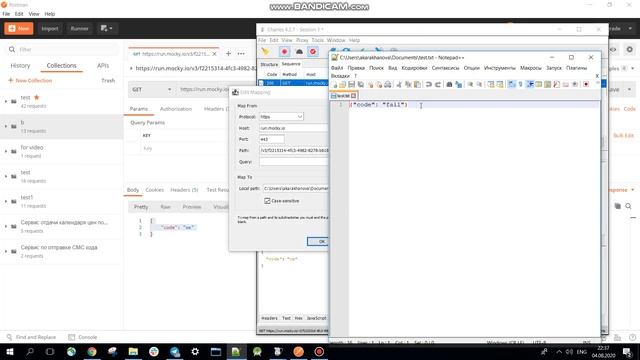Toggle Word Wrap icon in Notepad++ toolbar
Viewport: 640px width, 360px height.
(512, 84)
